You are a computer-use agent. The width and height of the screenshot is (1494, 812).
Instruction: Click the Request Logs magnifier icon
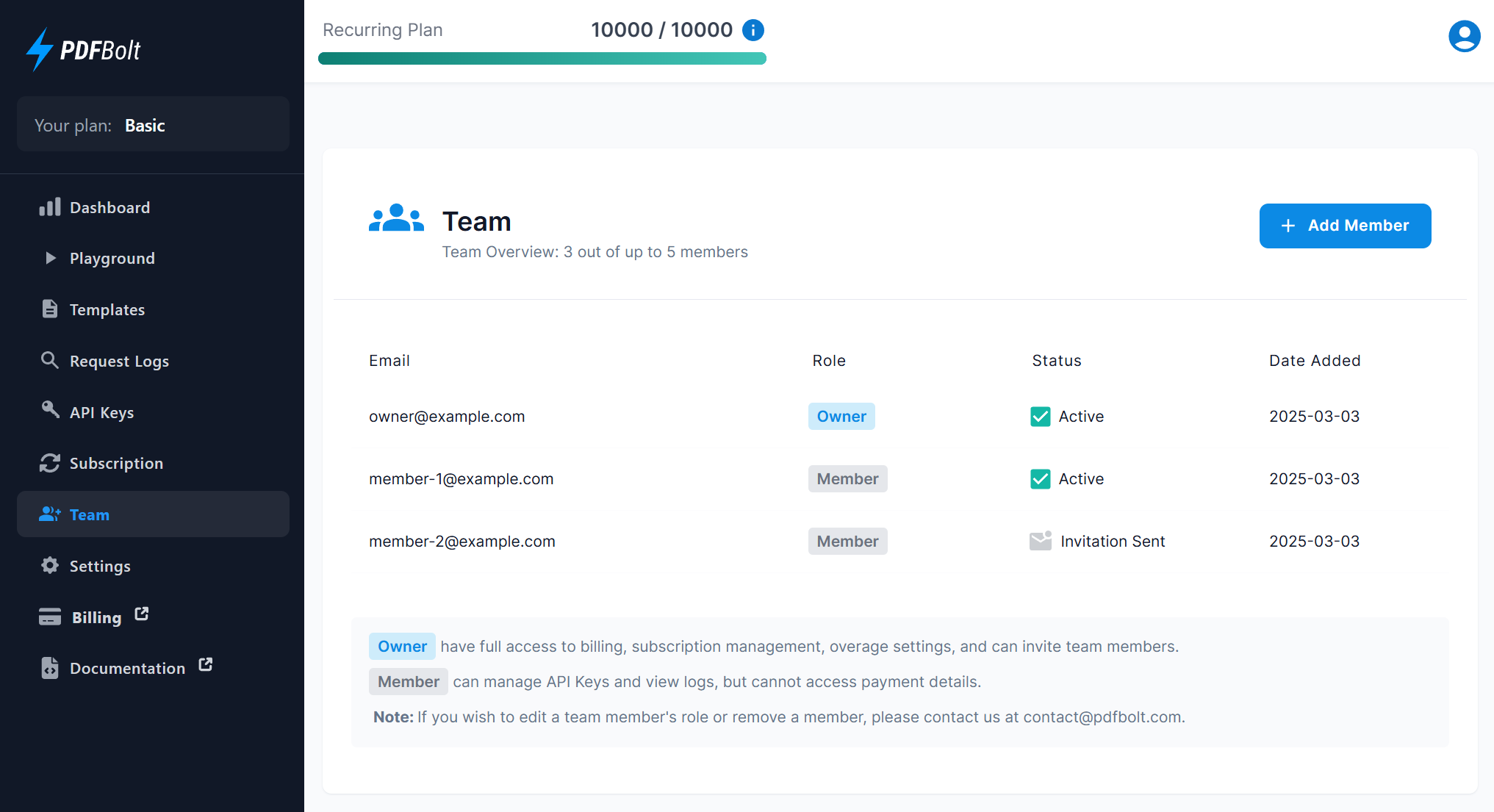[x=49, y=360]
